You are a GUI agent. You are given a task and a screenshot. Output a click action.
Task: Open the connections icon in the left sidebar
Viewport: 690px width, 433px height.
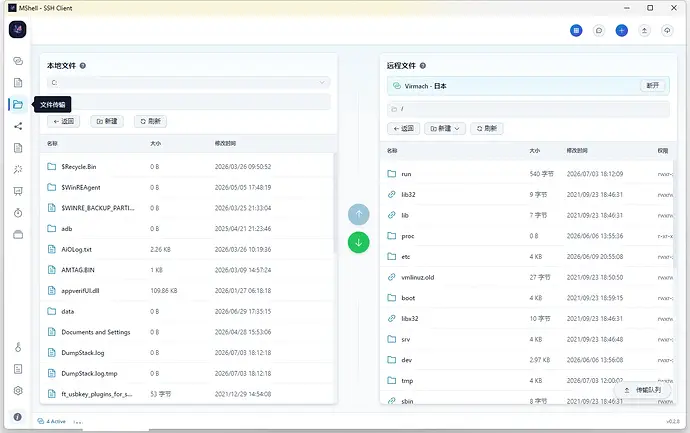tap(18, 61)
